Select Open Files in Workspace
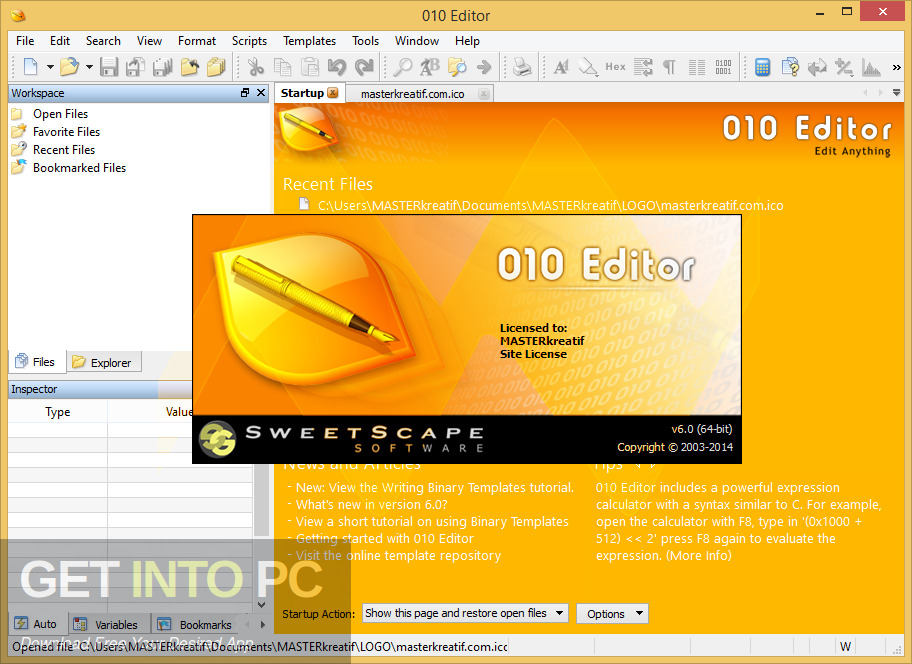Screen dimensions: 912x664 60,114
